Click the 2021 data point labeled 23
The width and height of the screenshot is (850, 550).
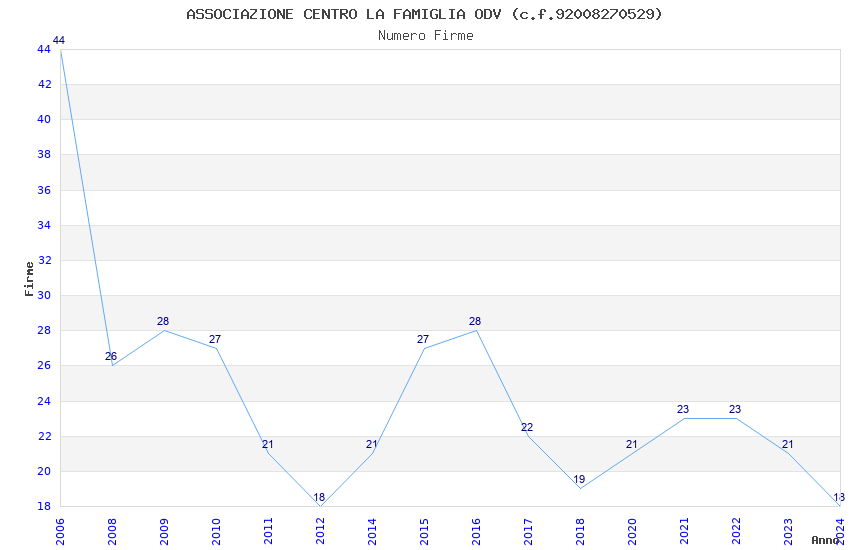point(684,418)
